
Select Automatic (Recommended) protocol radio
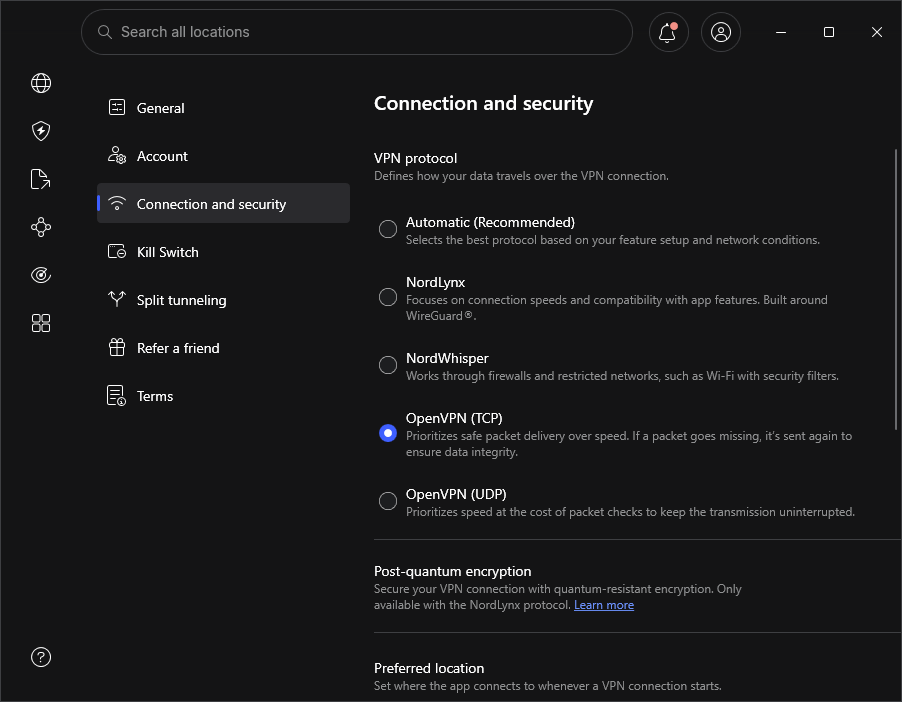click(x=388, y=229)
